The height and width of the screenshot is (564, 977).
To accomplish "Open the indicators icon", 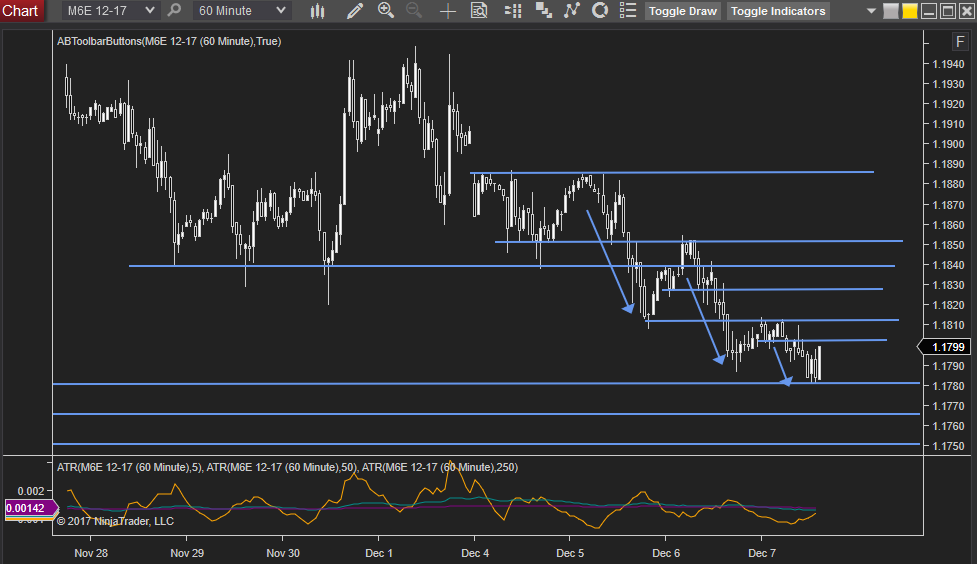I will click(x=571, y=11).
